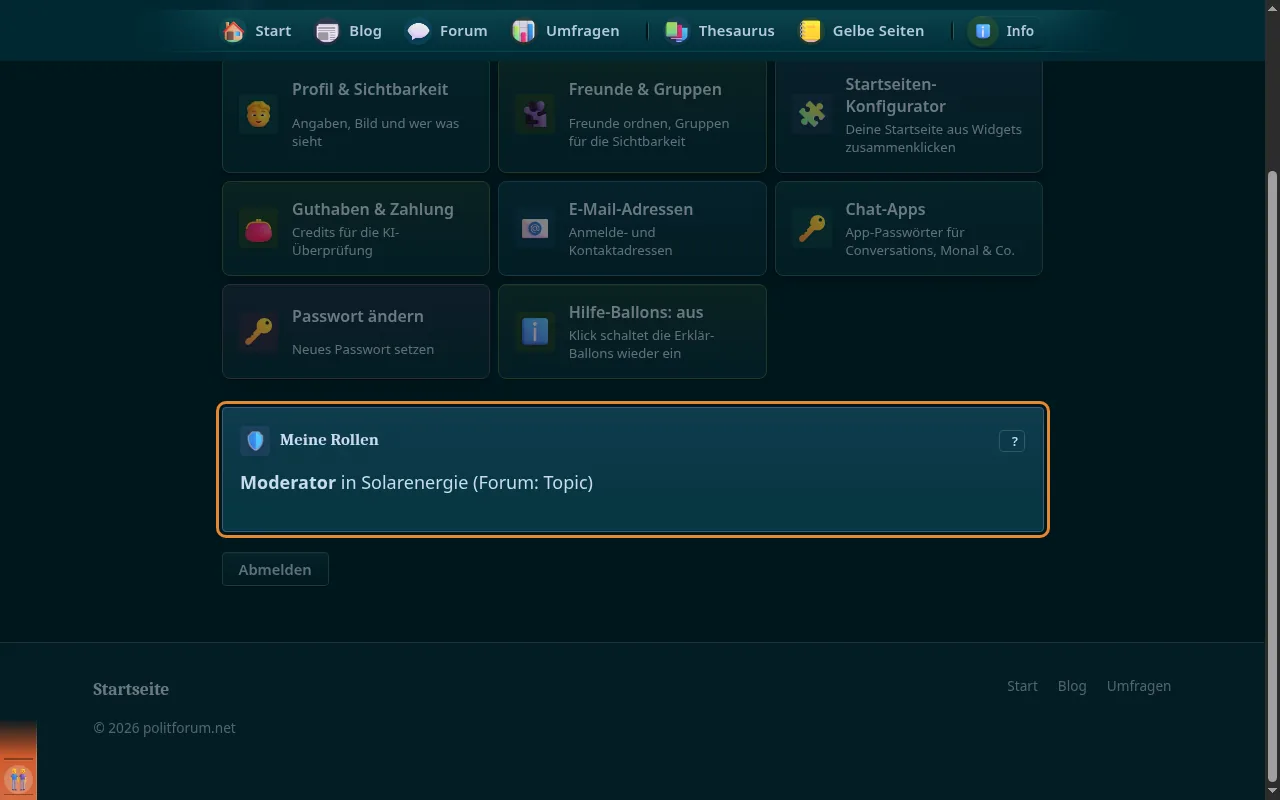Follow the footer Start link
Screen dimensions: 1280x800
(1022, 686)
